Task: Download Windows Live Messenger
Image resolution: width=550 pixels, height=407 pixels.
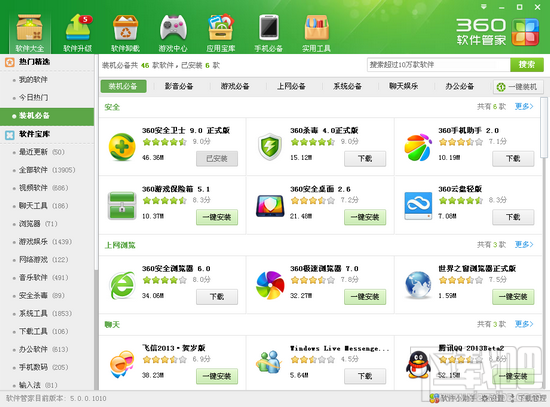Action: point(365,376)
